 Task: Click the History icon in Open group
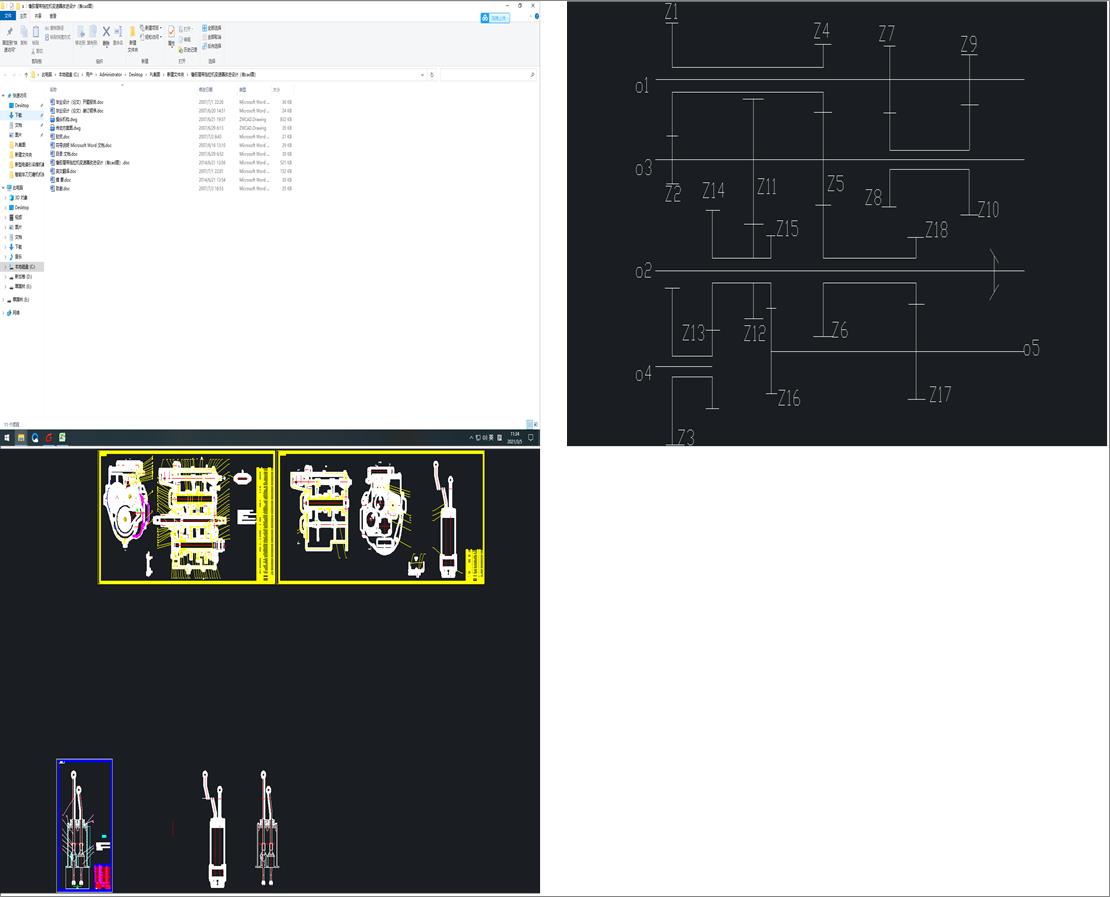[182, 50]
